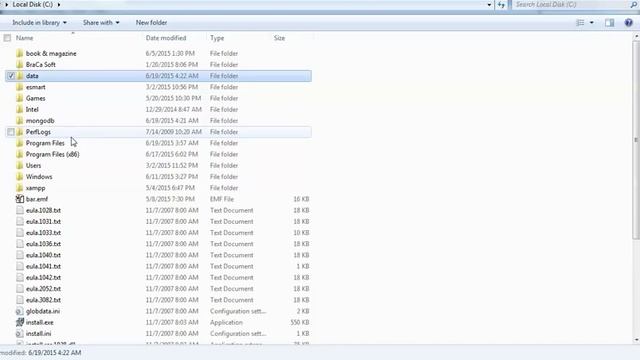Click the 550 KB size of install.exe

click(x=300, y=322)
